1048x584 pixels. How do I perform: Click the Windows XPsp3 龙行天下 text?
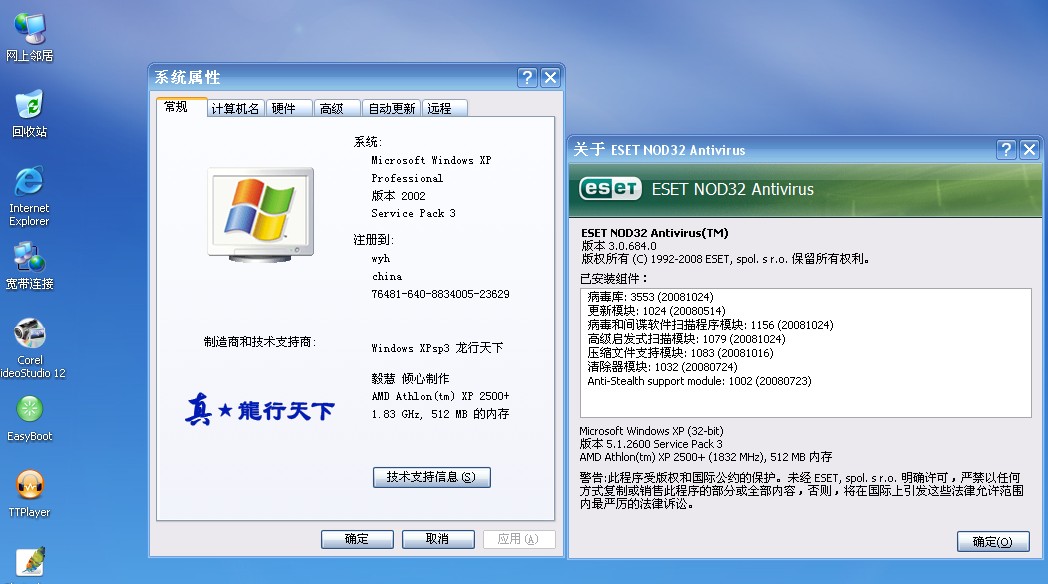coord(437,348)
